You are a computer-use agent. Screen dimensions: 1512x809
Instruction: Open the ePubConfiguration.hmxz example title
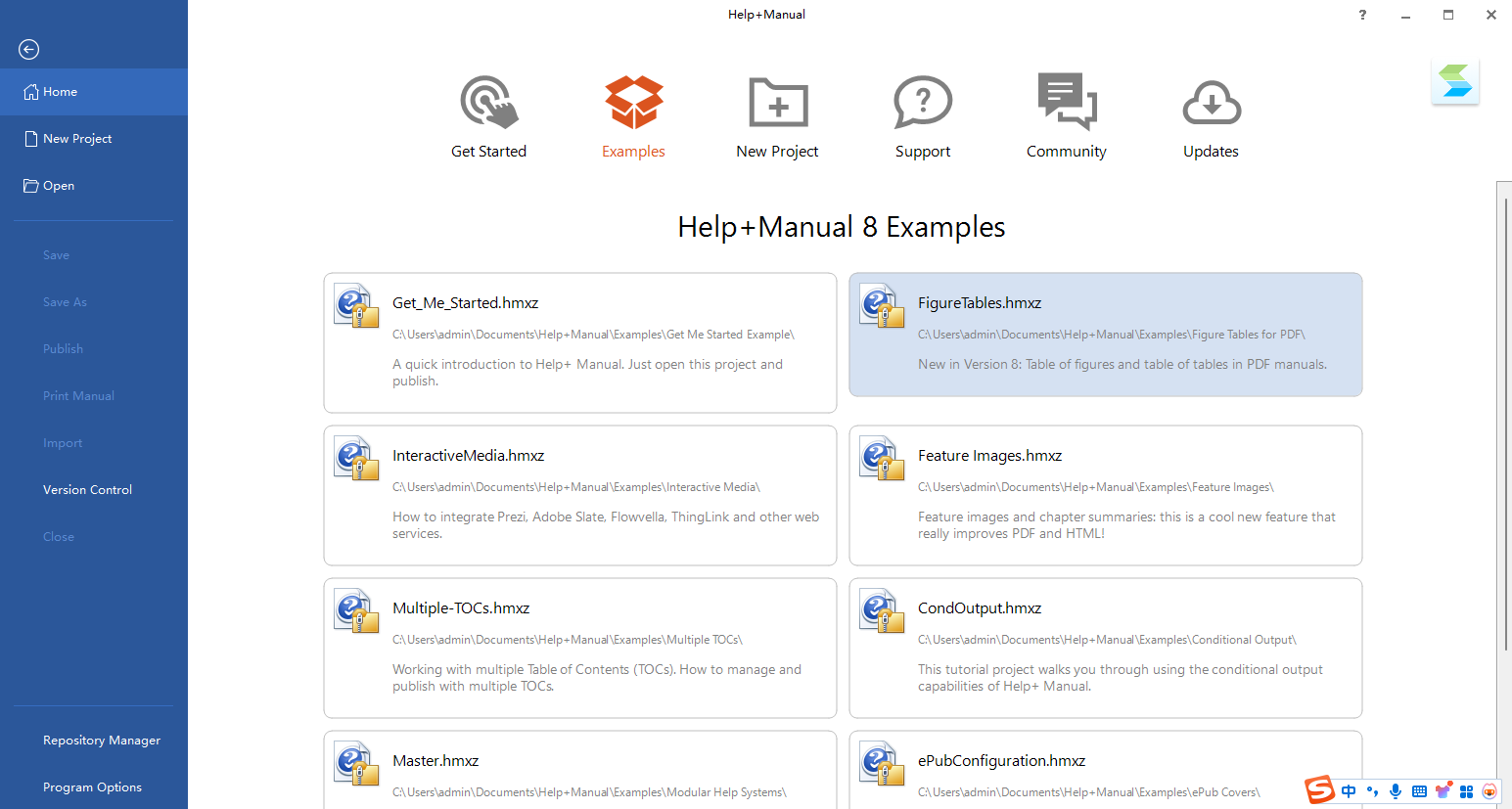[x=1002, y=761]
